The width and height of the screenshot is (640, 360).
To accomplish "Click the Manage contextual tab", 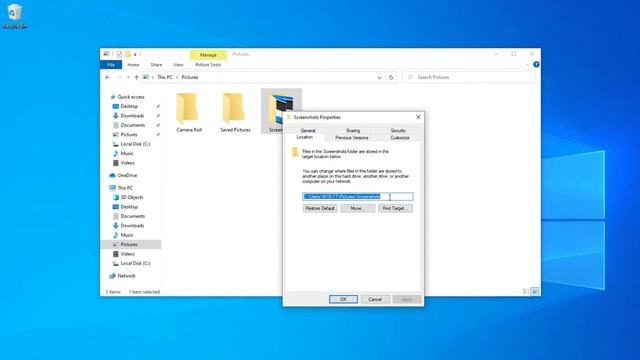I will click(x=208, y=55).
